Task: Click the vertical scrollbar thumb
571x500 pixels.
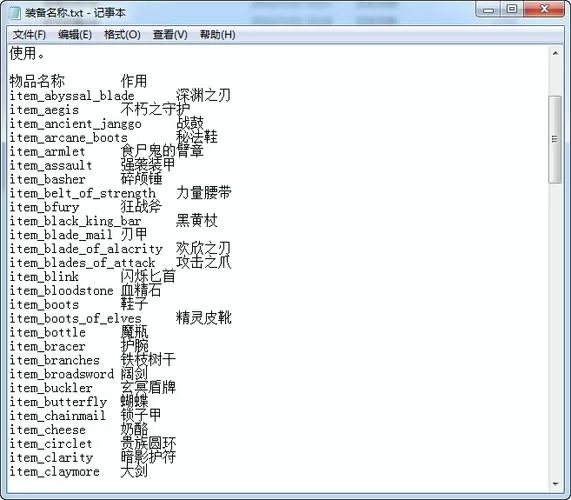Action: tap(555, 139)
